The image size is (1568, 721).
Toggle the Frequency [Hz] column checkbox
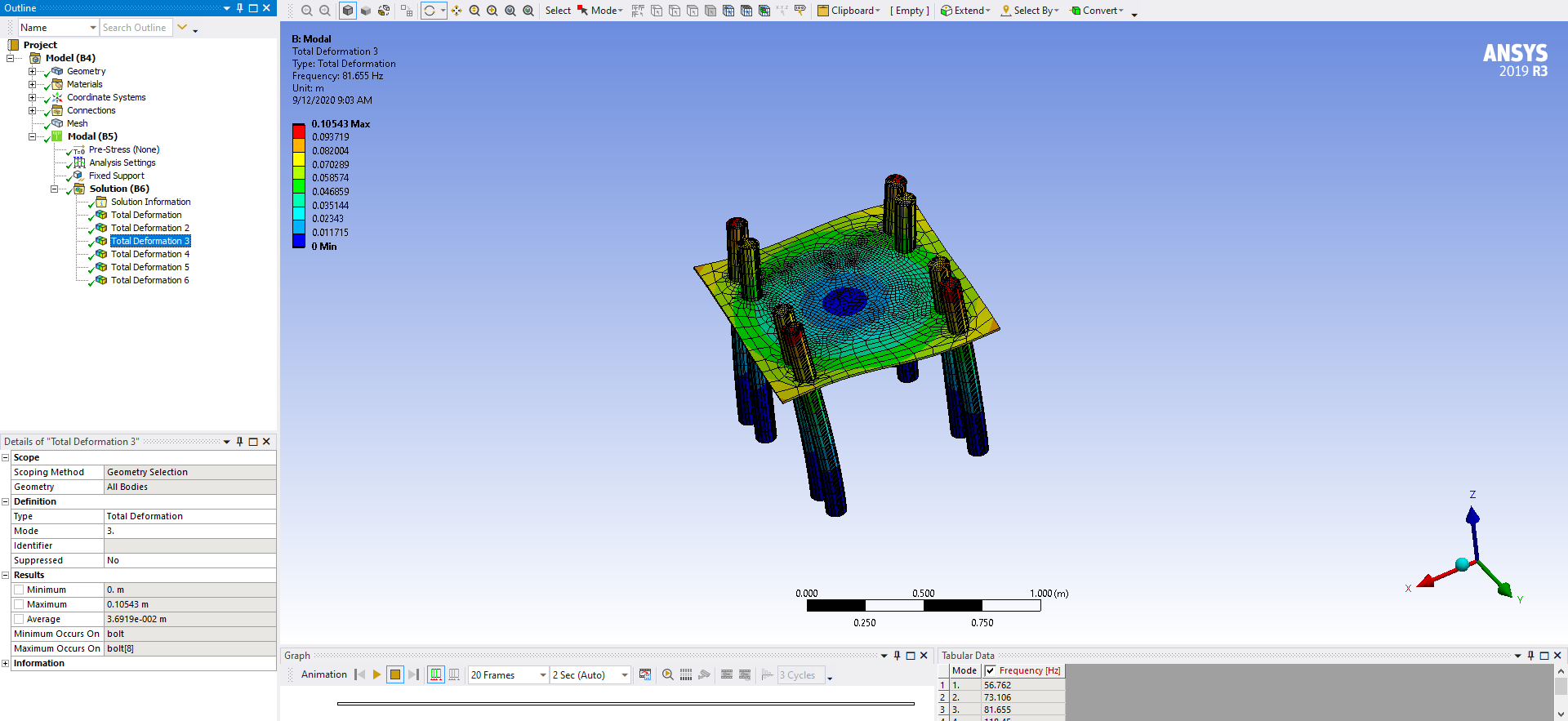click(x=990, y=670)
